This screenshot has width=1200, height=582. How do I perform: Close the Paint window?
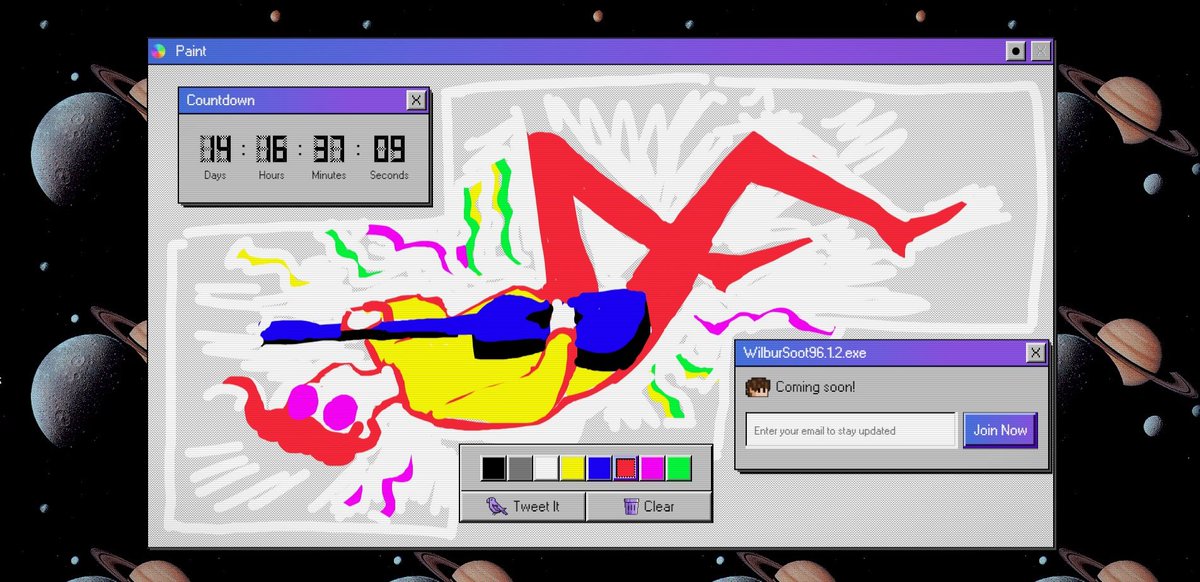click(1041, 51)
